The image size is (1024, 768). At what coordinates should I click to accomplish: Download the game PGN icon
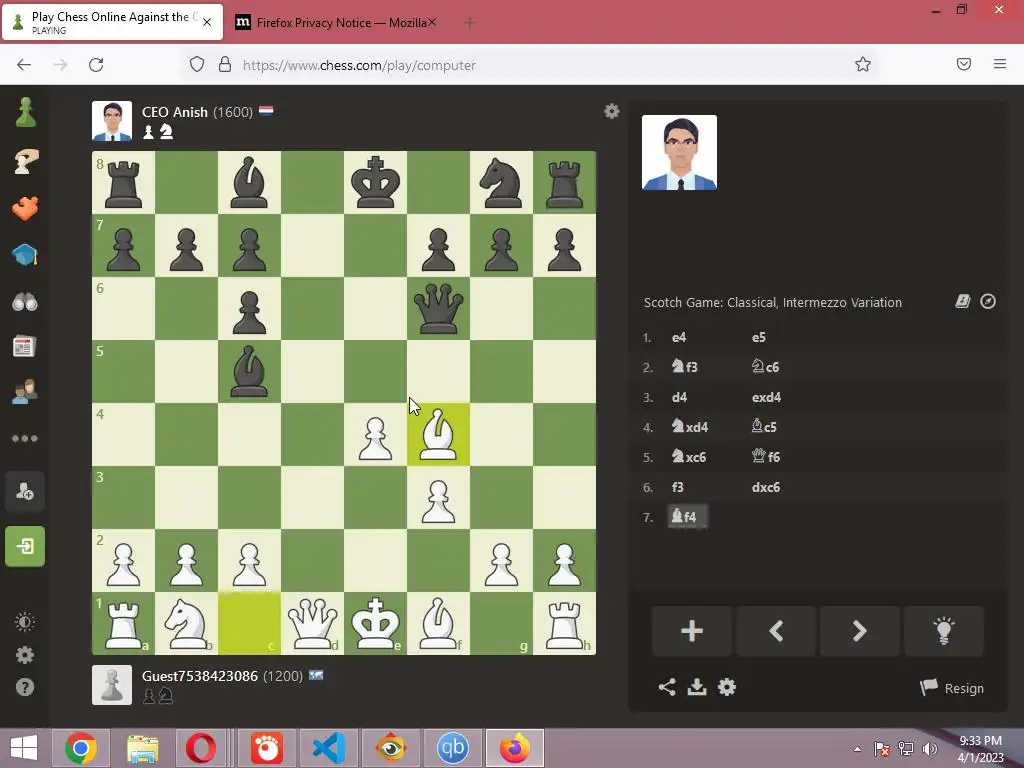[697, 687]
